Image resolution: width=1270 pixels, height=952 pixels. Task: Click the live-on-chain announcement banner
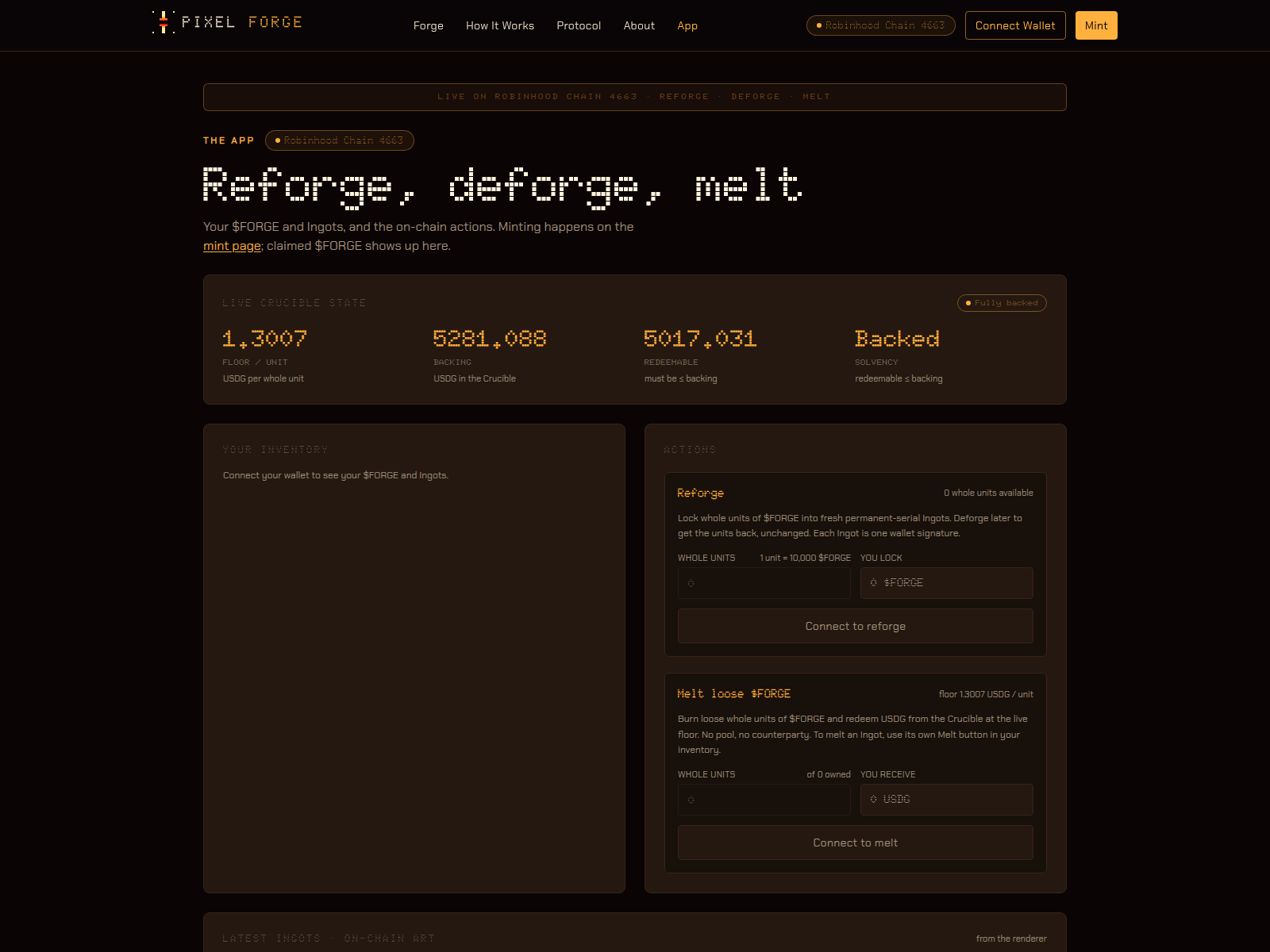634,97
